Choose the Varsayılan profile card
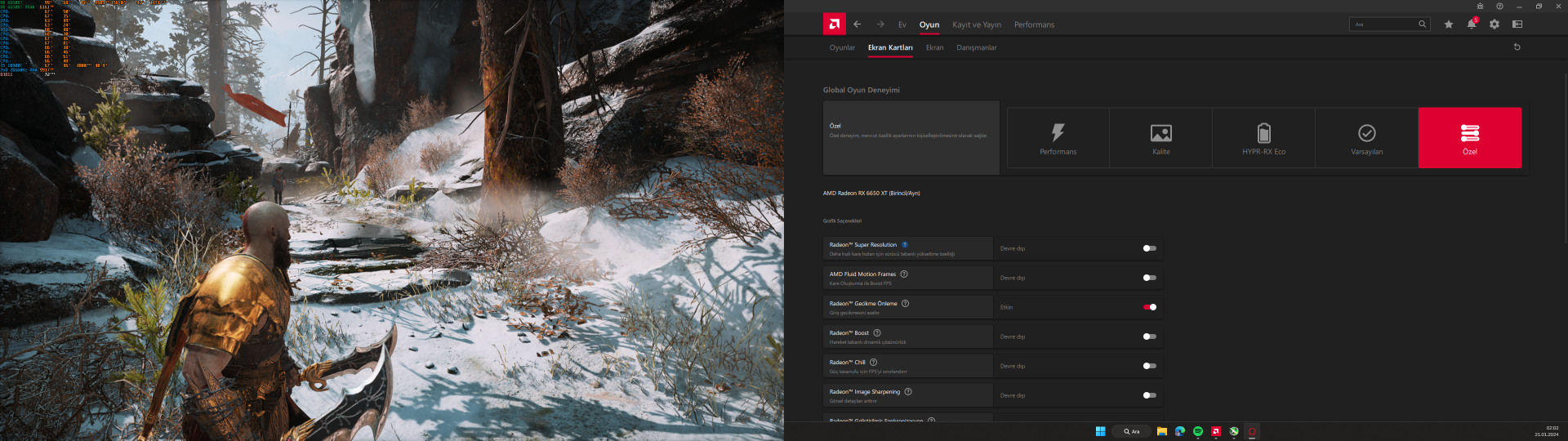1568x441 pixels. 1366,138
